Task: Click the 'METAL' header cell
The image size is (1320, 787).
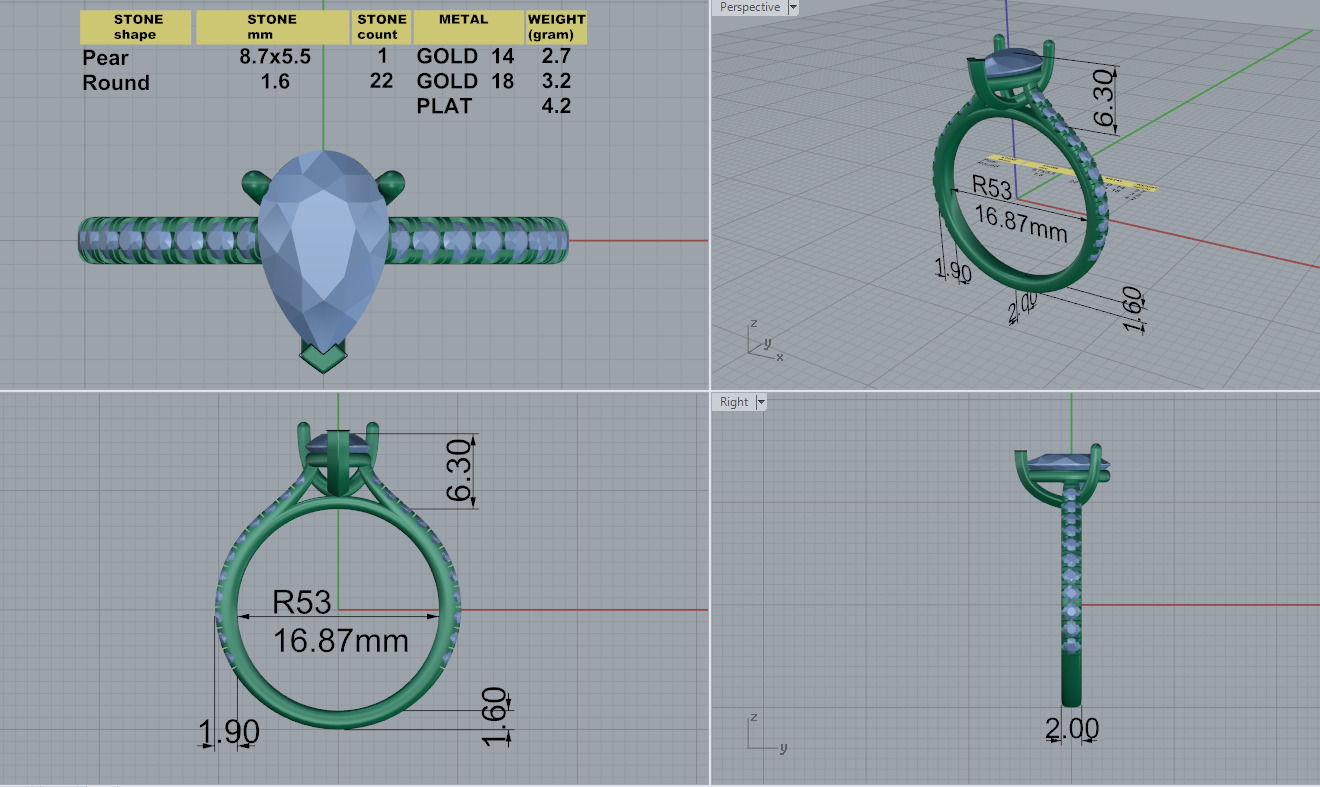Action: (x=468, y=27)
